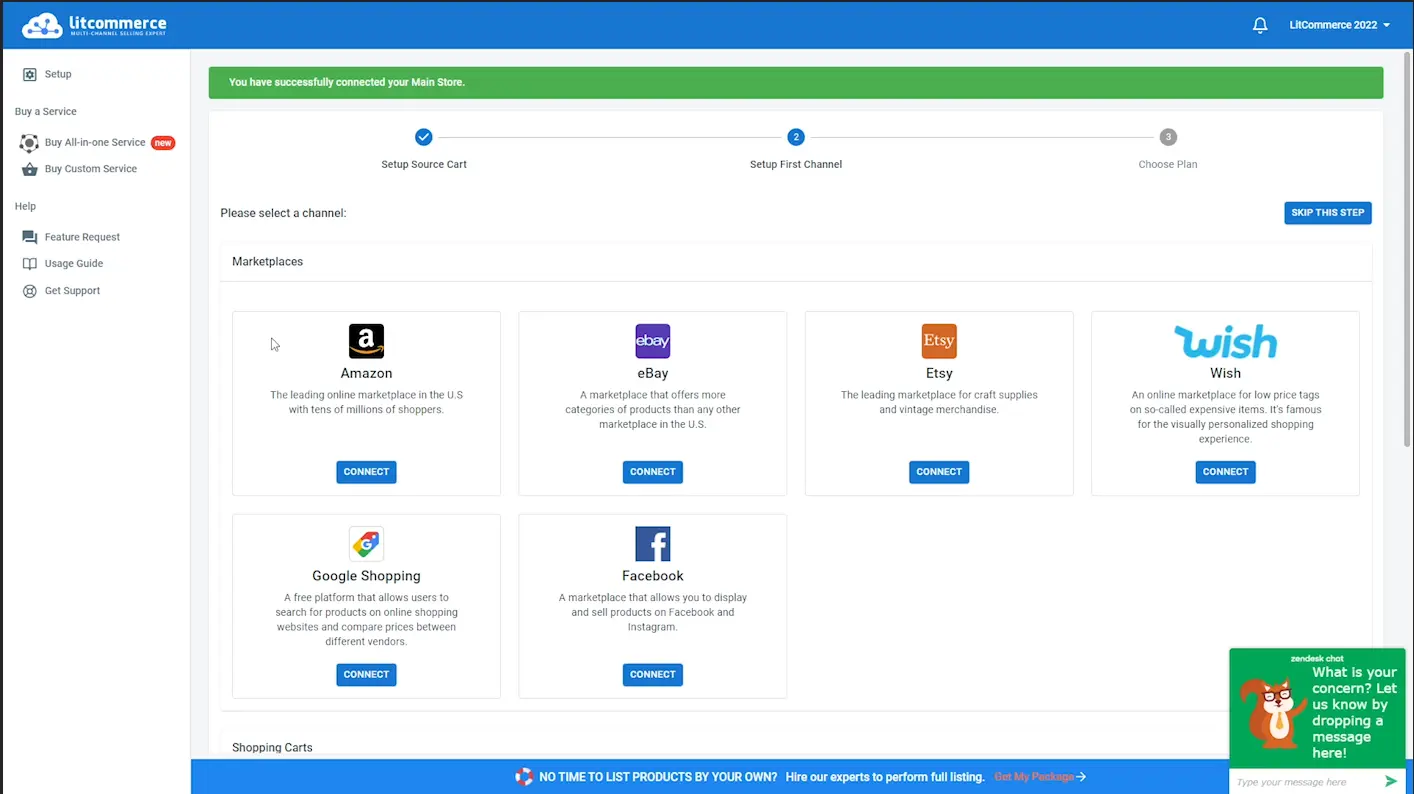Click the Google Shopping channel title
This screenshot has height=794, width=1414.
[366, 576]
